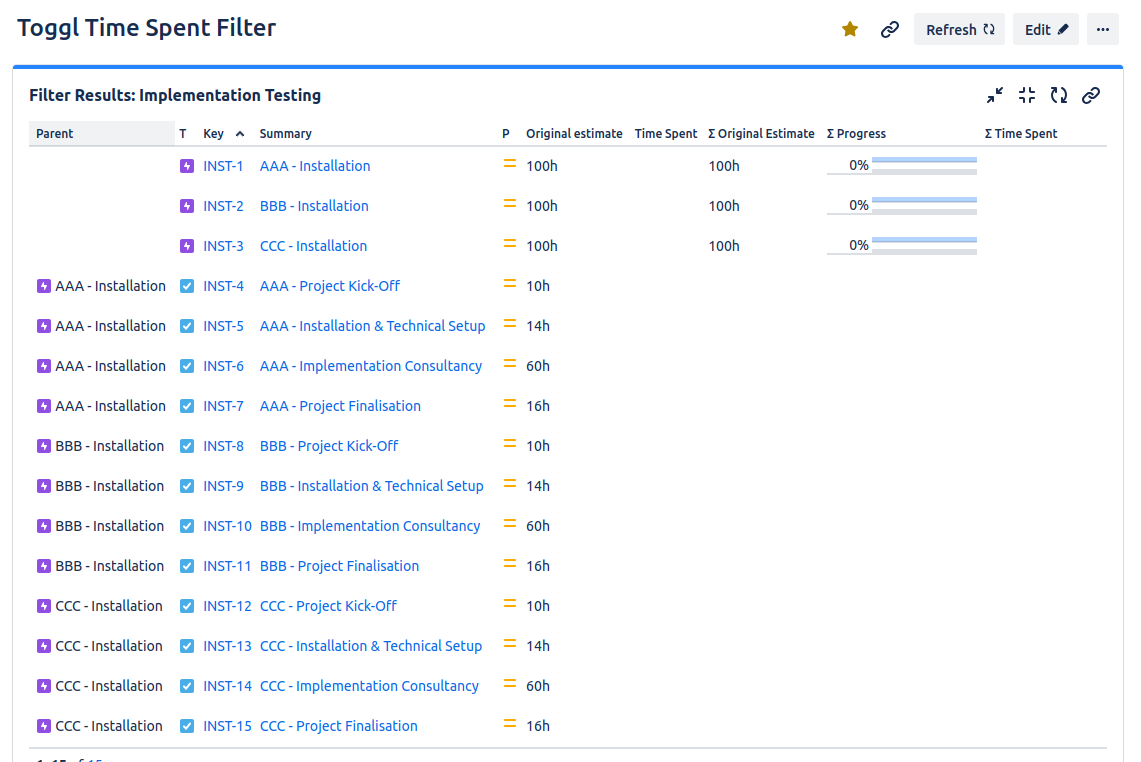Click 0% progress value for INST-3

point(859,245)
